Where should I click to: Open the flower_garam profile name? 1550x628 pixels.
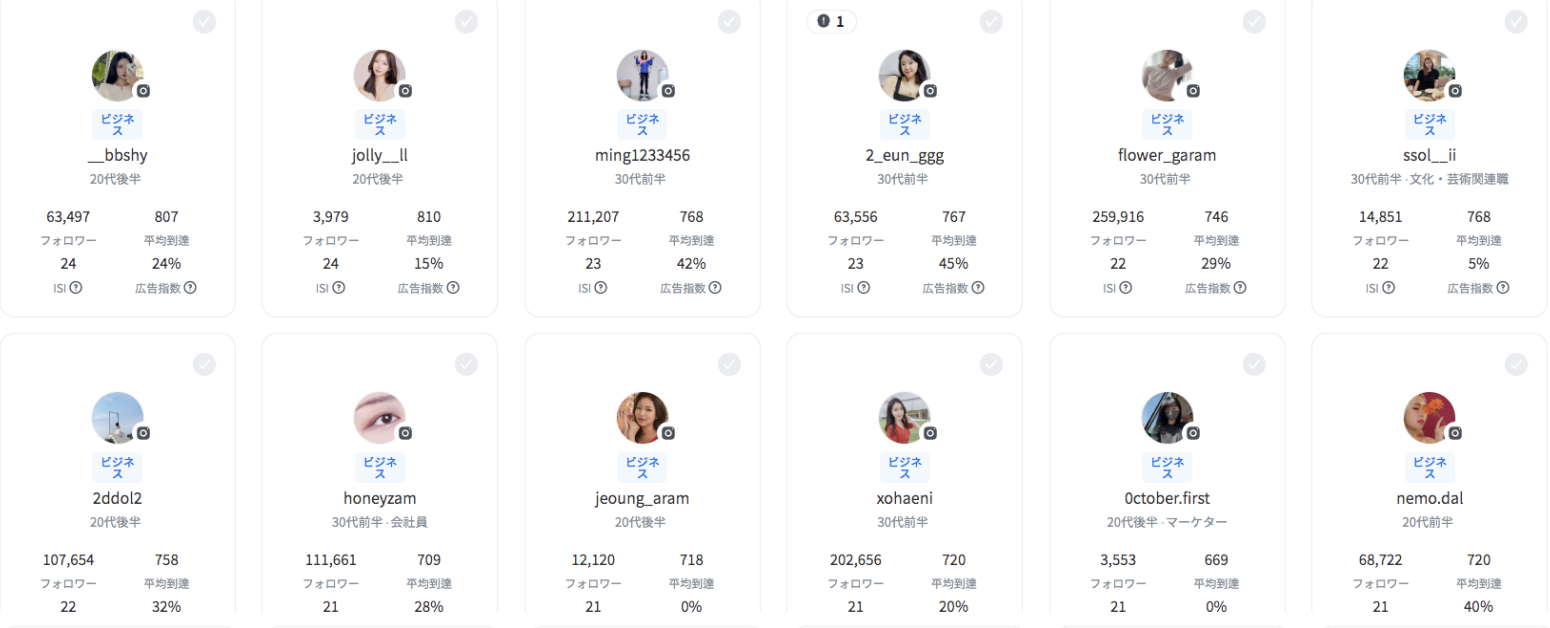(1167, 155)
